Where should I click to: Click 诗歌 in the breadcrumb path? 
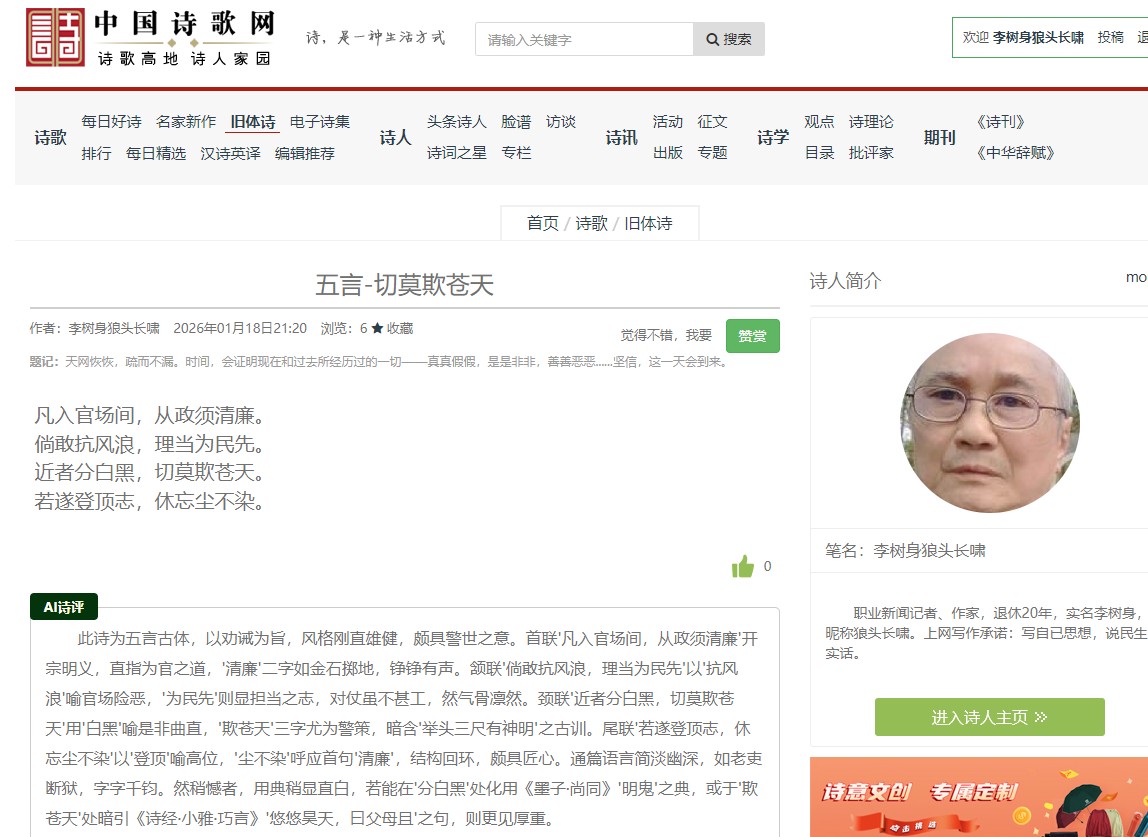591,224
